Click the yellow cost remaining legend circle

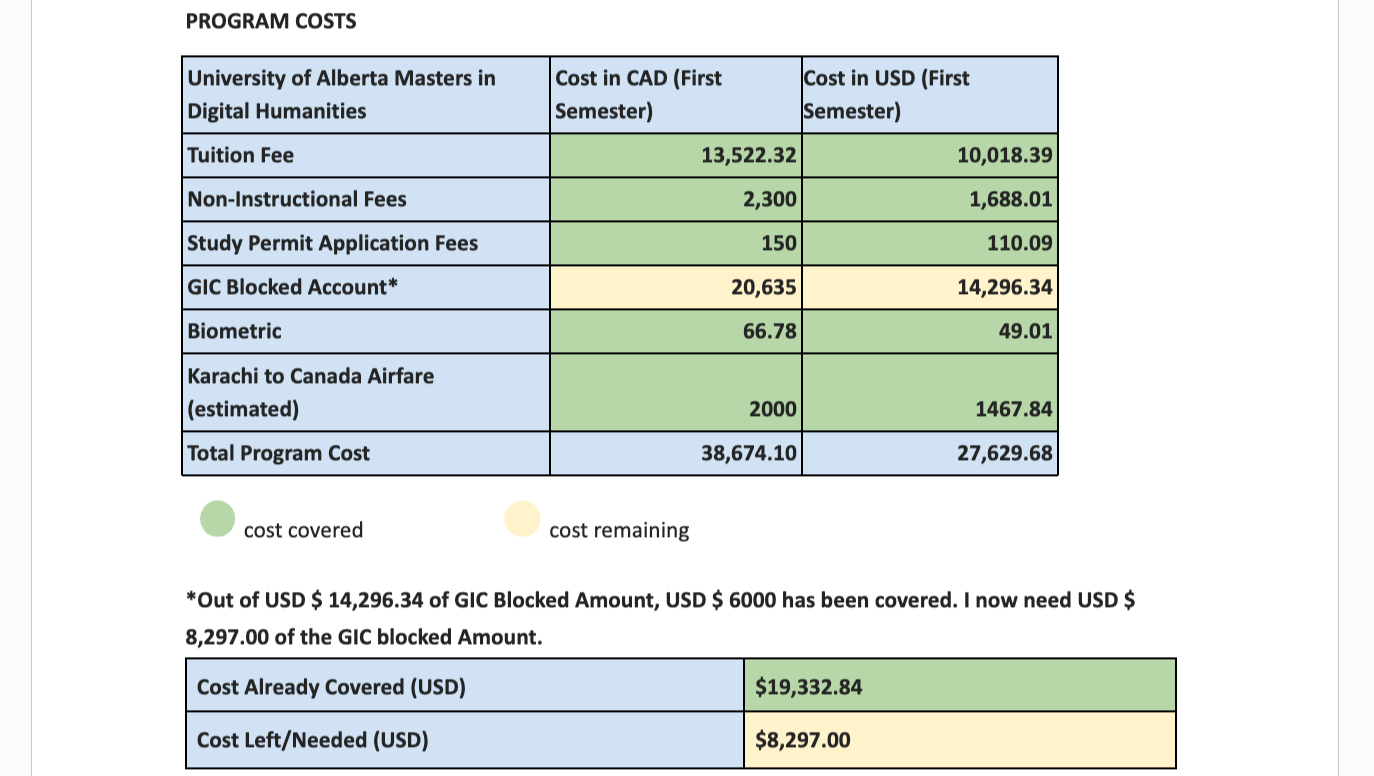pyautogui.click(x=522, y=519)
